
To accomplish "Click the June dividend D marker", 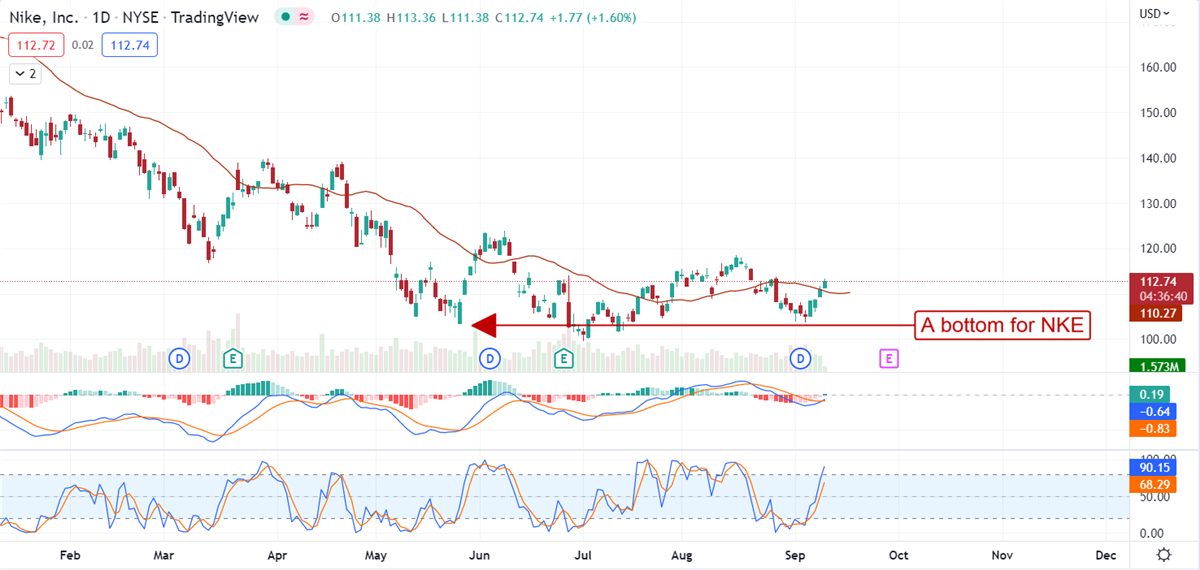I will point(490,357).
